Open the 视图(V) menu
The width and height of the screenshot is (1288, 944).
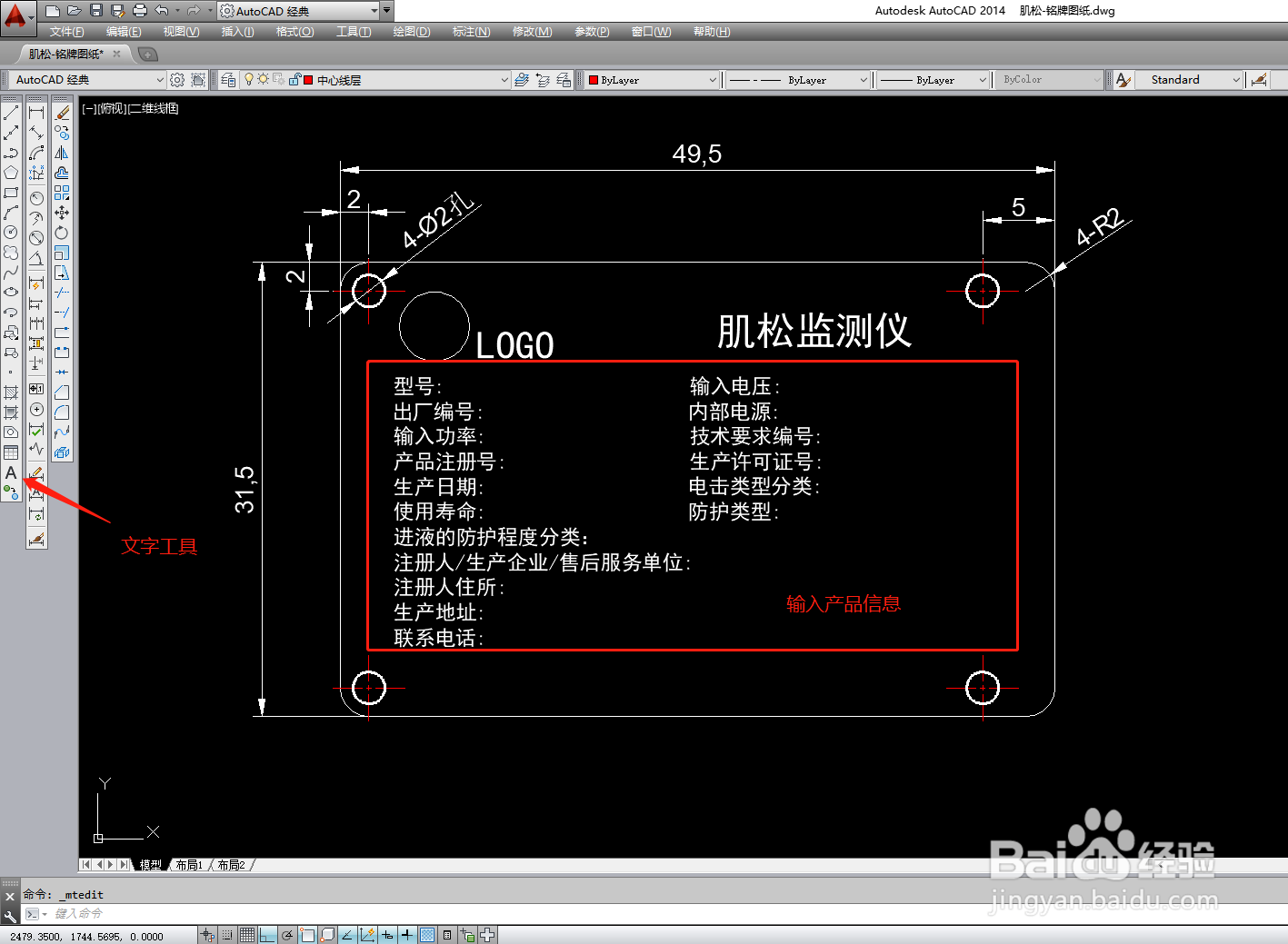point(181,32)
